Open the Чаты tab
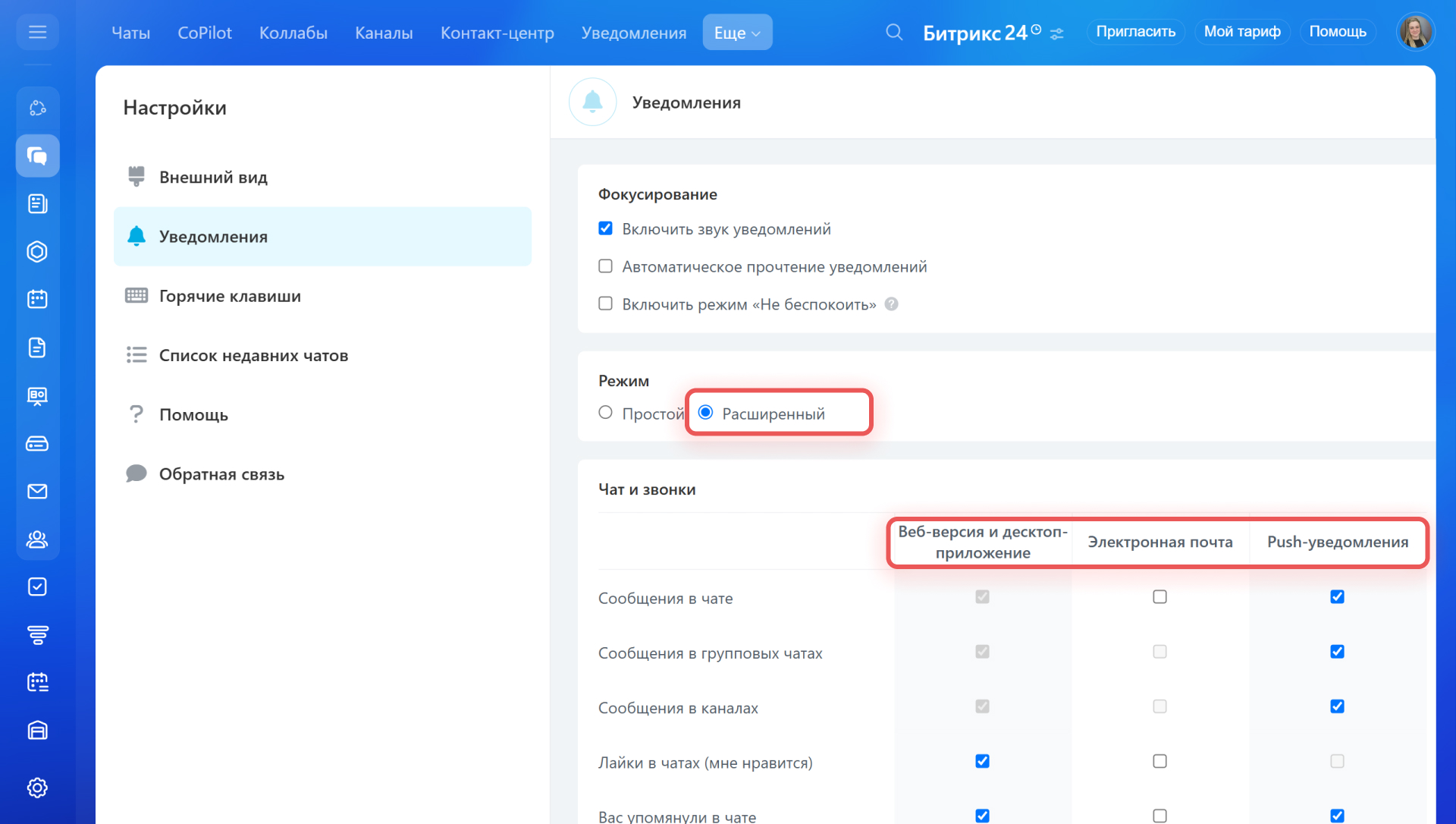 tap(130, 33)
